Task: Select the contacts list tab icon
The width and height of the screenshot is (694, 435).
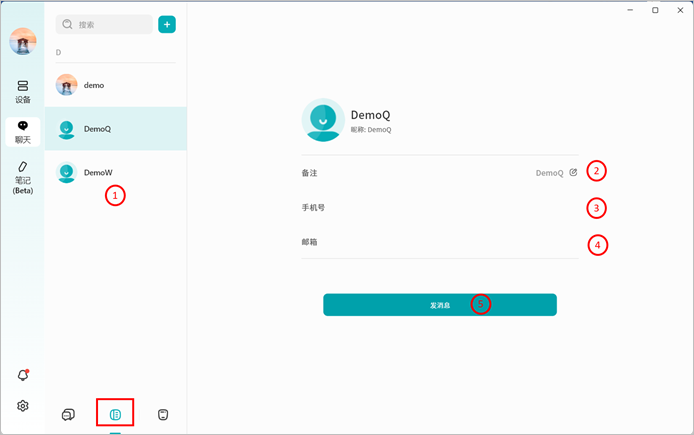Action: (115, 413)
